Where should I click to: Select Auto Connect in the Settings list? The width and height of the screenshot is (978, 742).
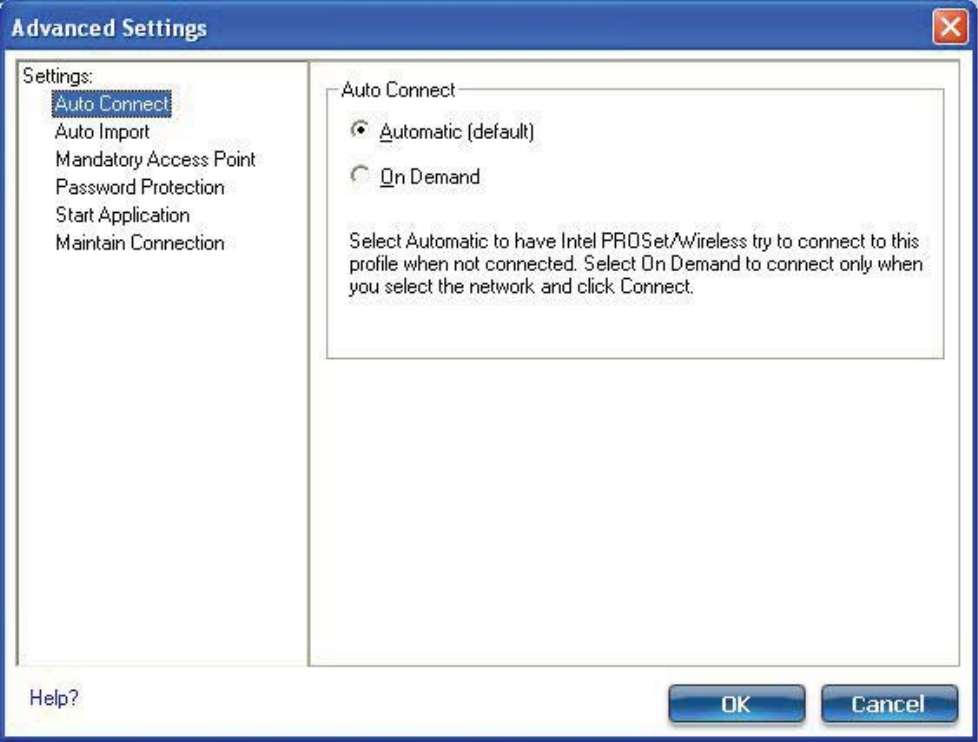click(112, 104)
